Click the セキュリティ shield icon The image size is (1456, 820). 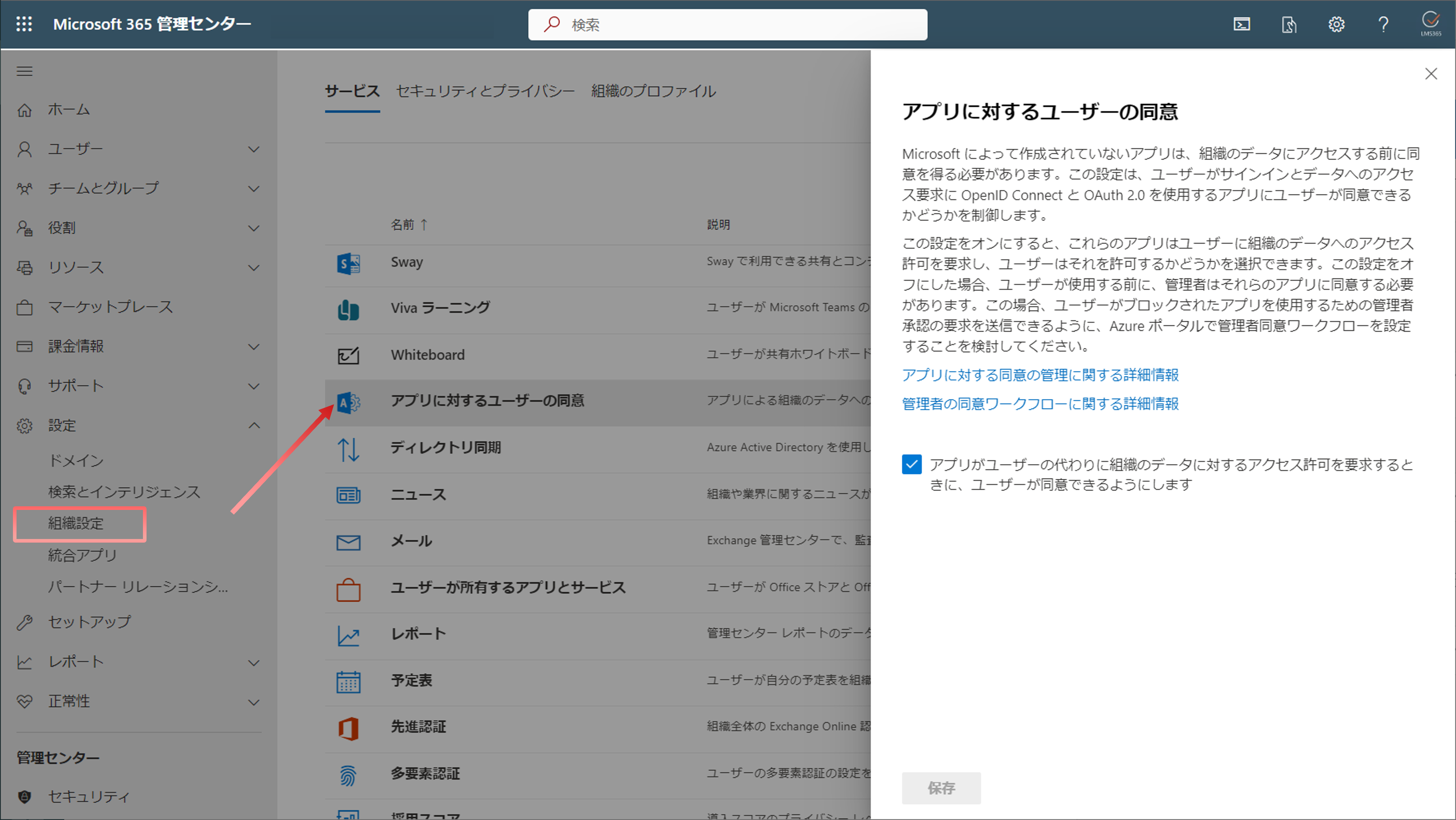pyautogui.click(x=24, y=796)
